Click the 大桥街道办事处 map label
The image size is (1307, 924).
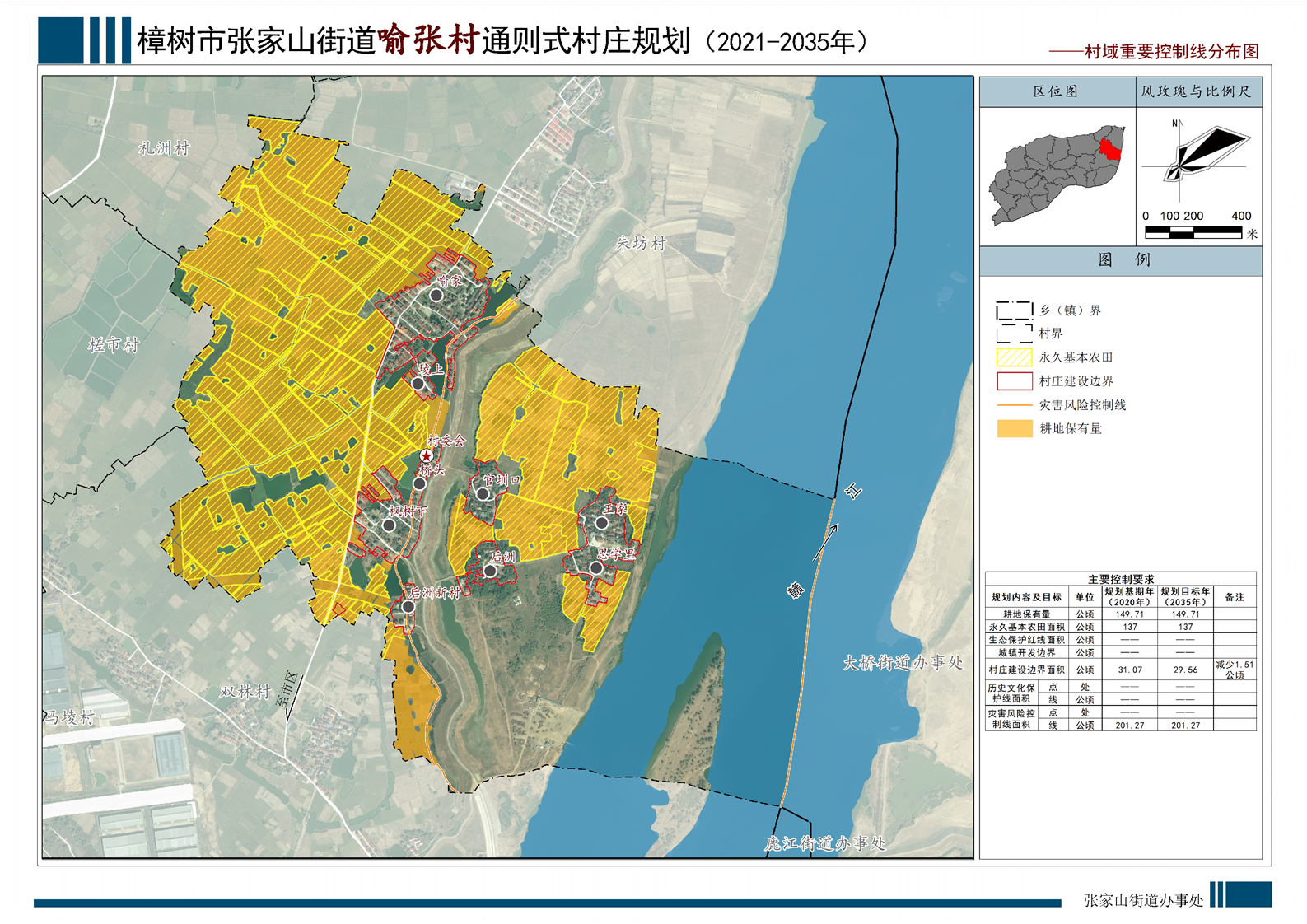tap(903, 663)
